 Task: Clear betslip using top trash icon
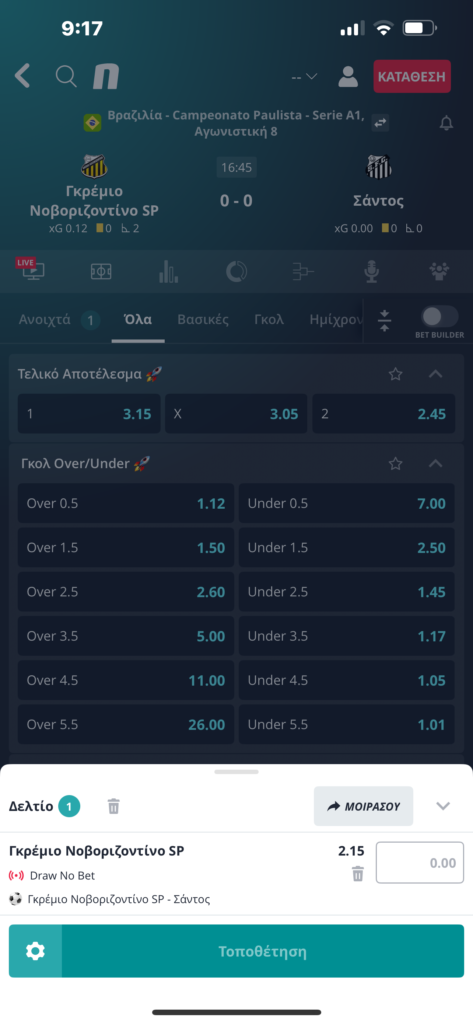(114, 807)
